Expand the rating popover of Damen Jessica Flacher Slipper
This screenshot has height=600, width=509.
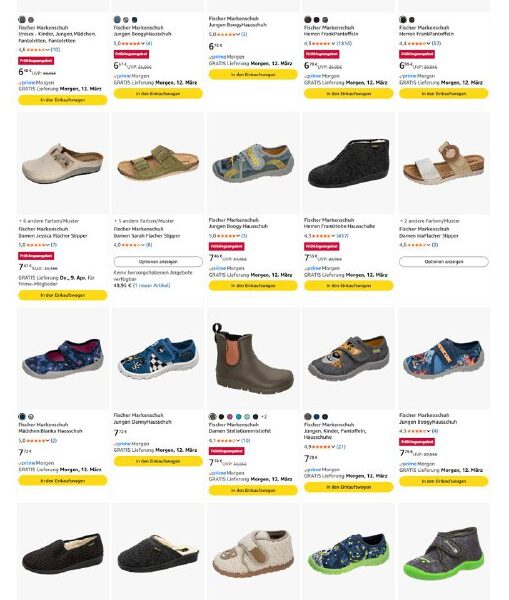tap(48, 245)
